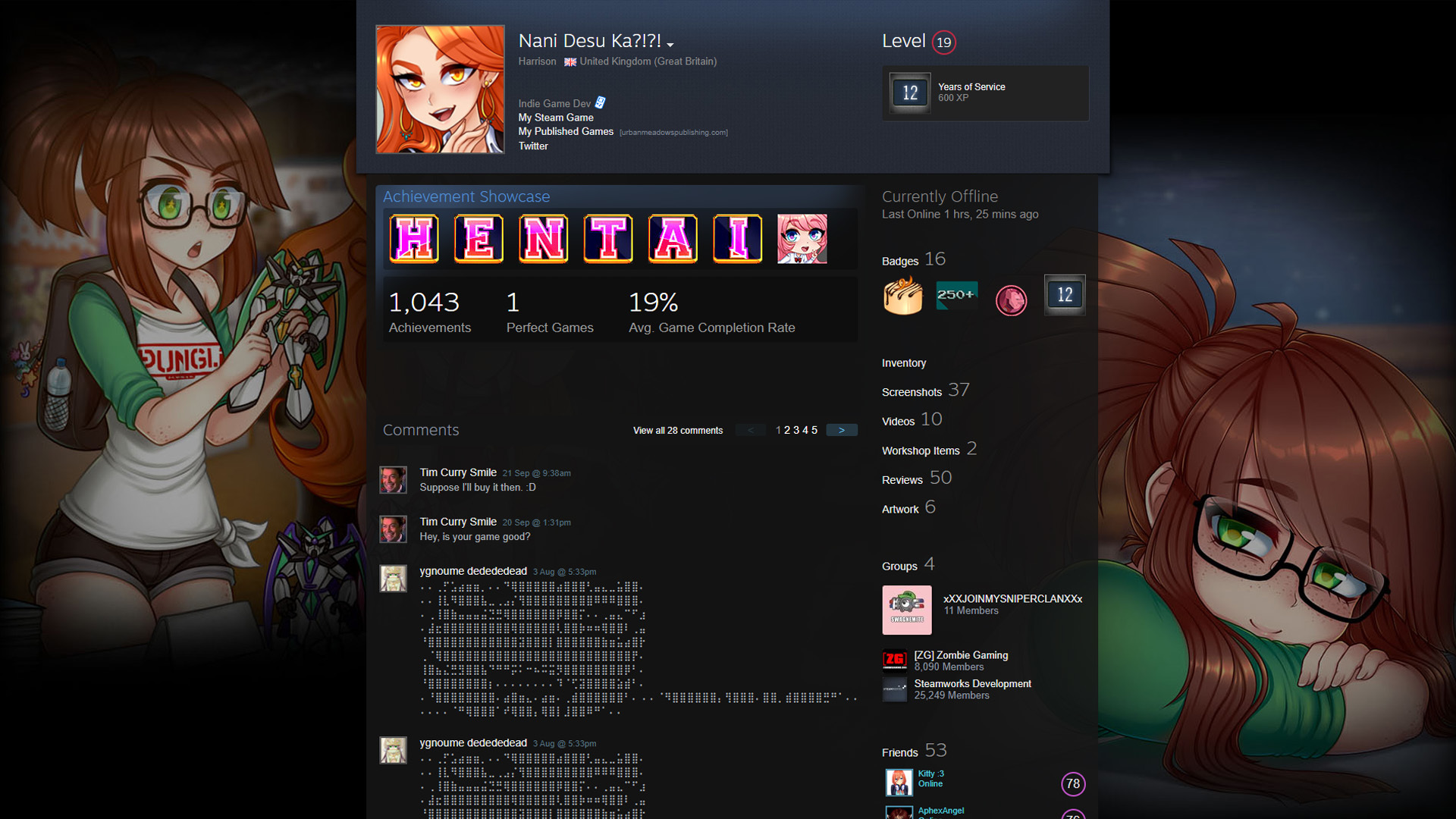Toggle offline status indicator
The height and width of the screenshot is (819, 1456).
(x=940, y=196)
